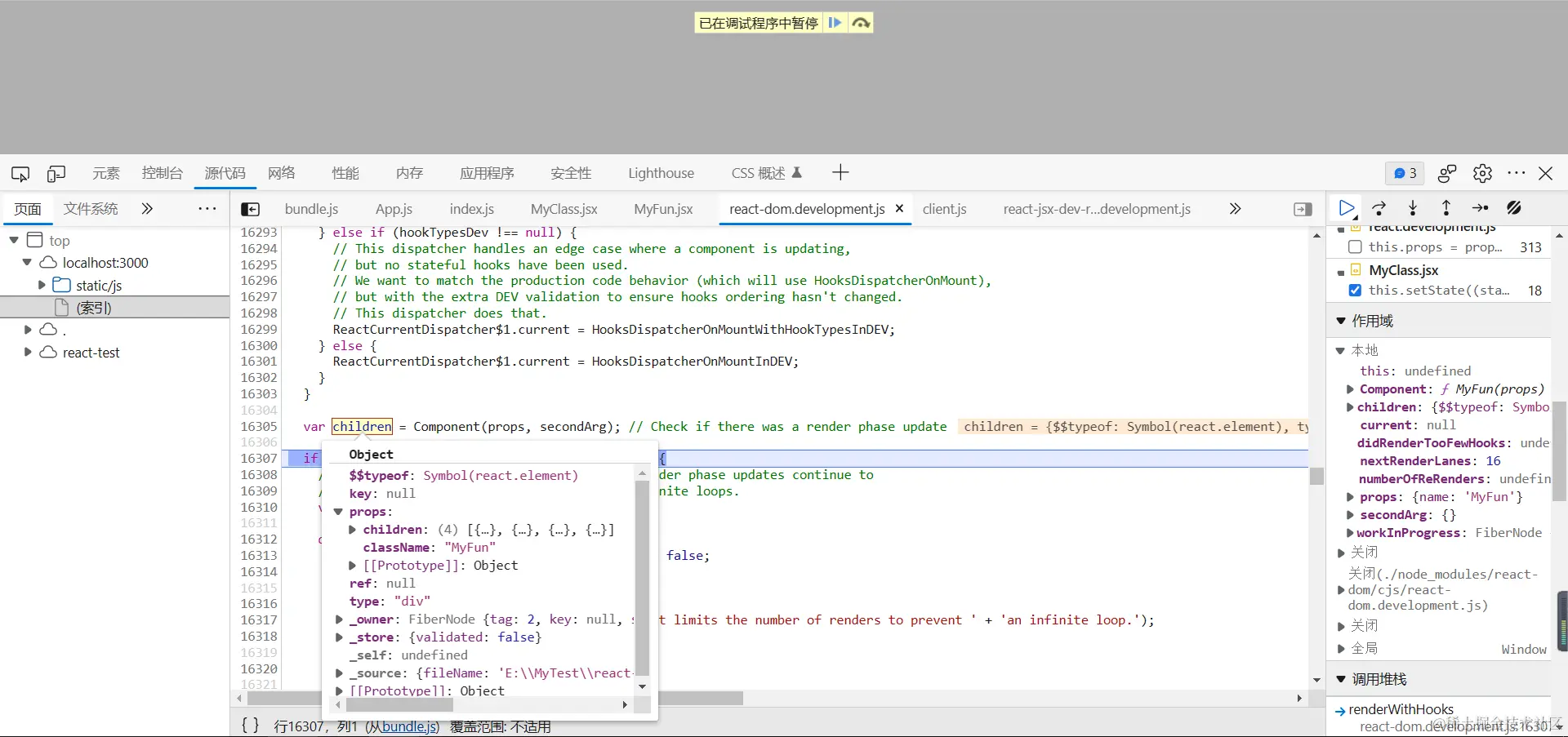Screen dimensions: 1568x737
Task: Uncheck the this.setState breakpoint checkbox
Action: click(1355, 290)
